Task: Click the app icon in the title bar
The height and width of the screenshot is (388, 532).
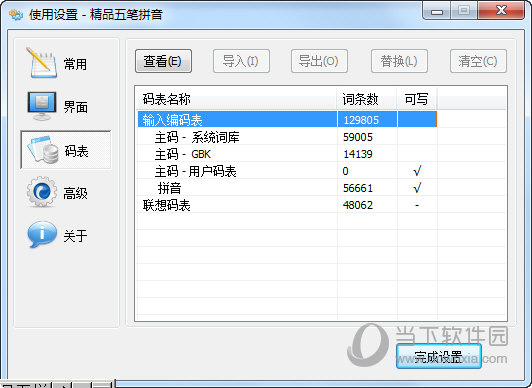Action: click(x=16, y=14)
